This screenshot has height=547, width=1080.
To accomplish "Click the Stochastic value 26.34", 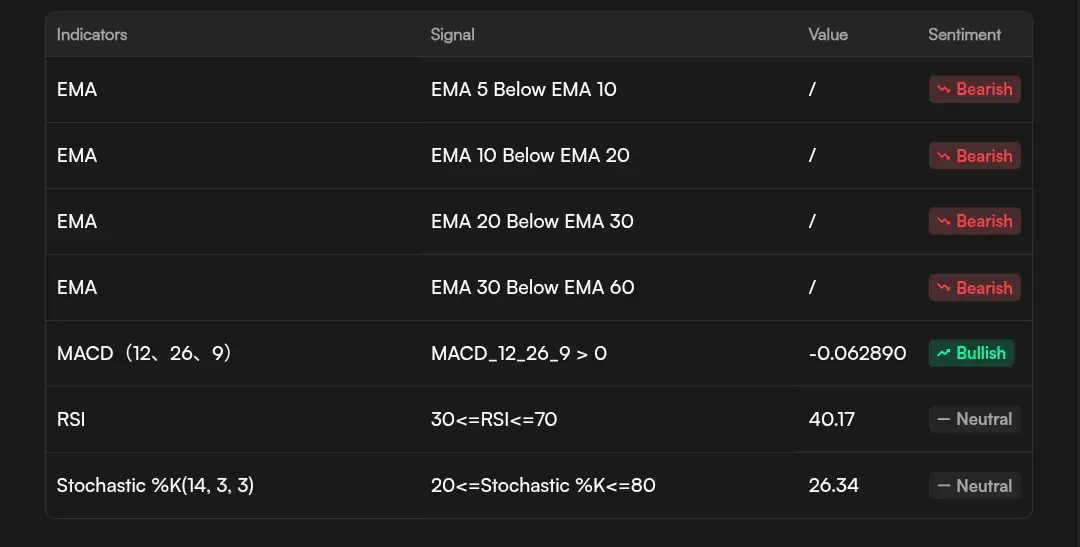I will pyautogui.click(x=834, y=486).
